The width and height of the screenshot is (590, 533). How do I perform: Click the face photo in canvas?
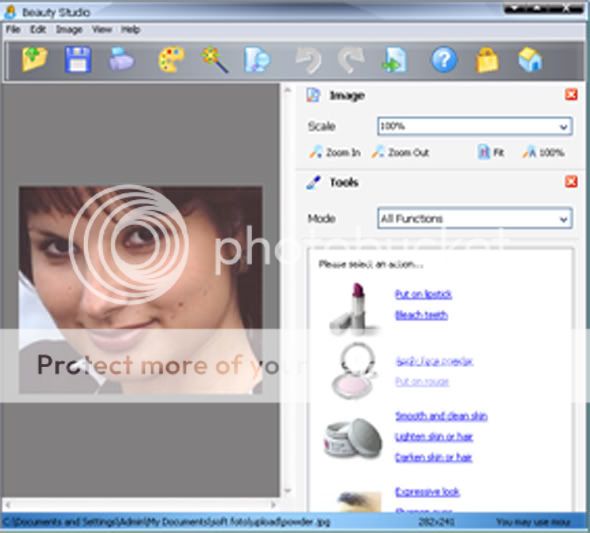pos(141,290)
